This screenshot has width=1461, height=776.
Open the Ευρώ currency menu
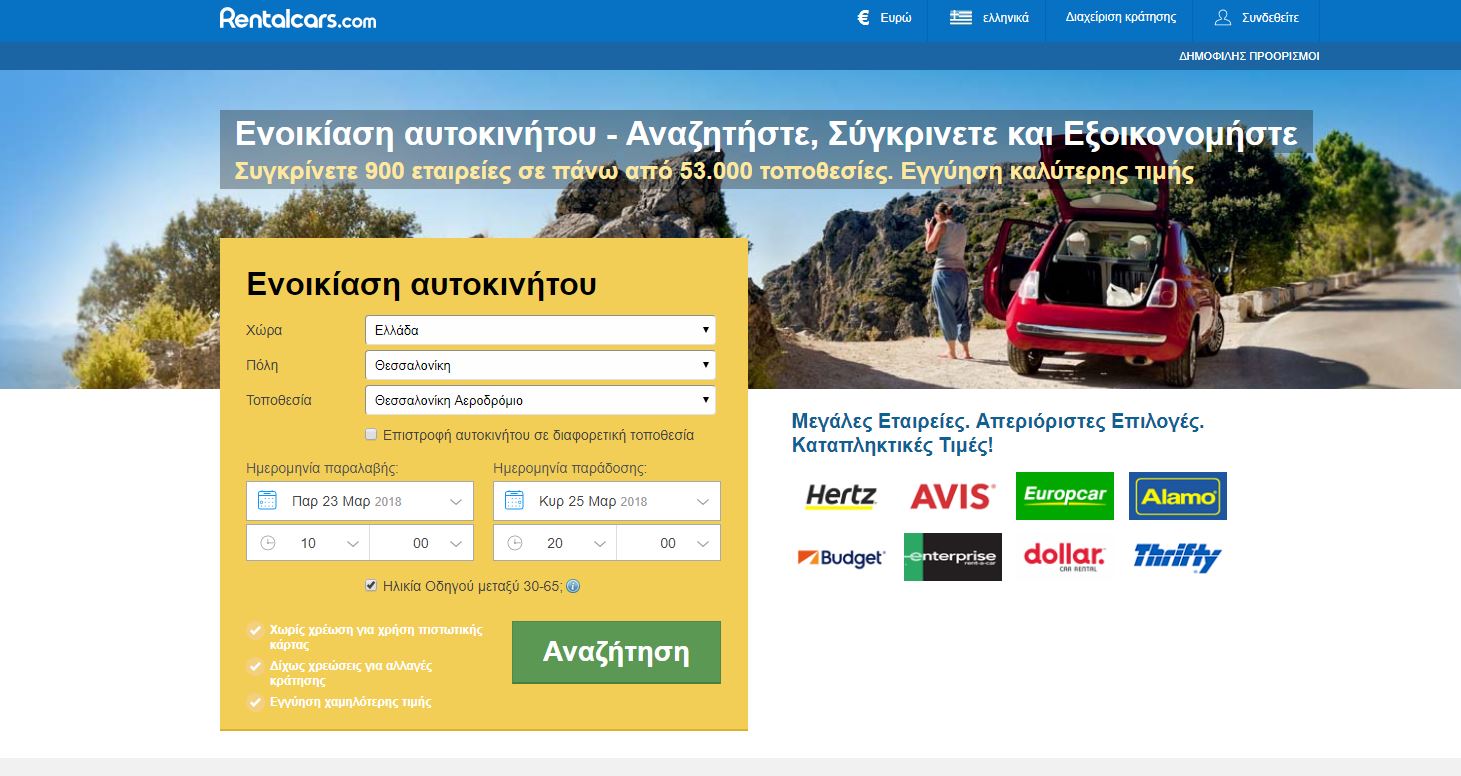[x=885, y=18]
